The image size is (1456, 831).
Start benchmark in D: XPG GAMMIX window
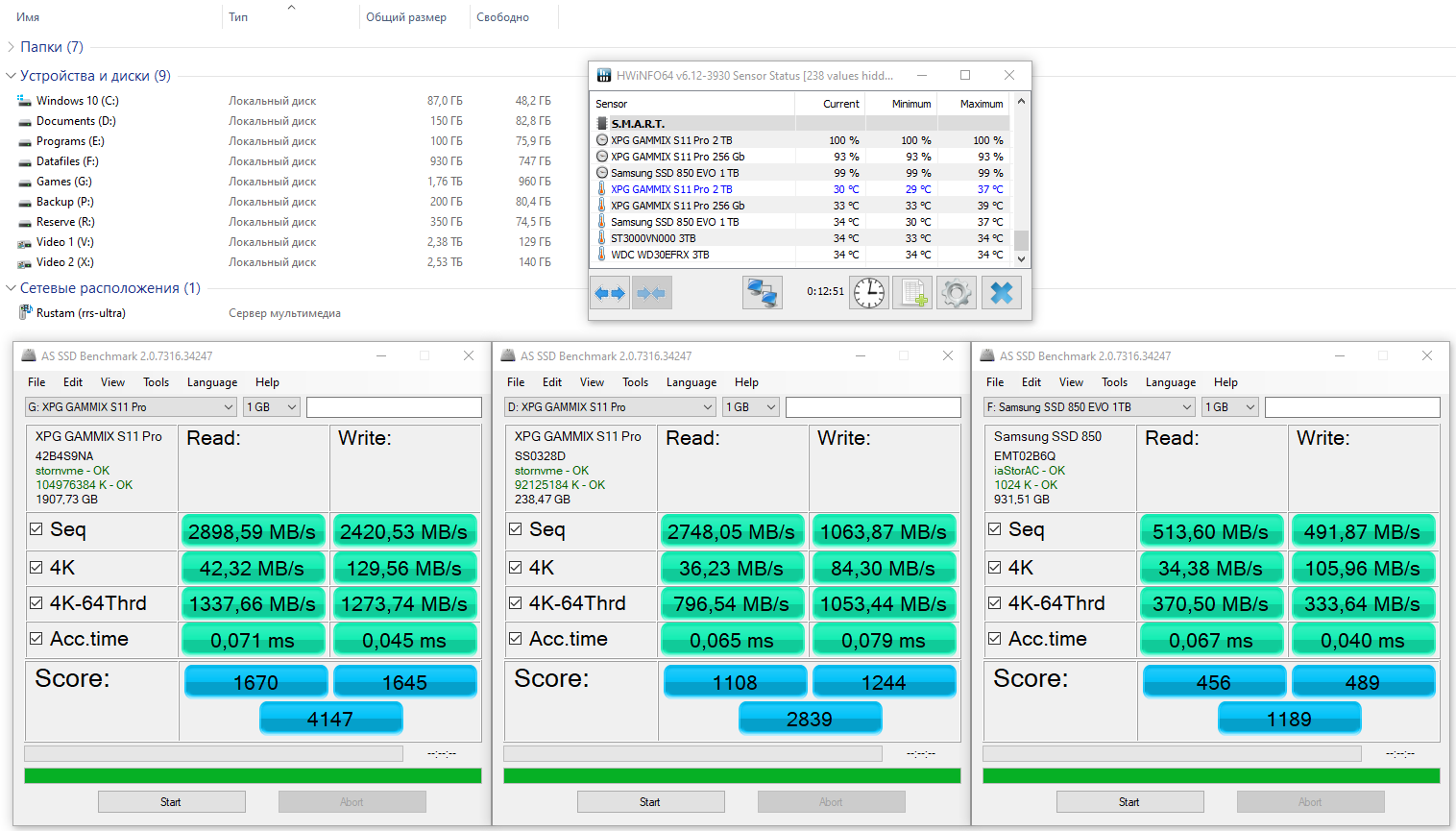pyautogui.click(x=650, y=802)
